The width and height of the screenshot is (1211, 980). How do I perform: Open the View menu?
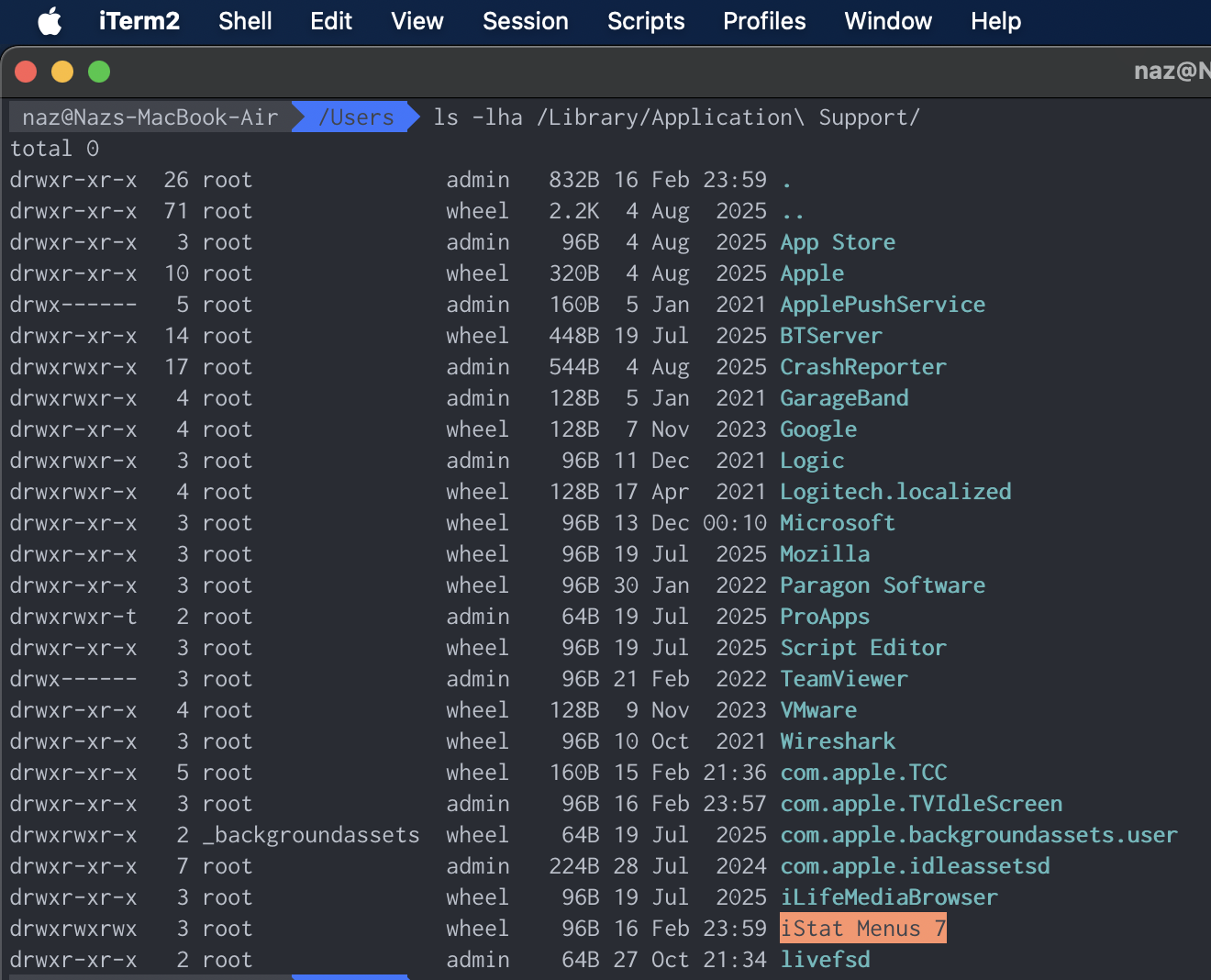pos(417,21)
